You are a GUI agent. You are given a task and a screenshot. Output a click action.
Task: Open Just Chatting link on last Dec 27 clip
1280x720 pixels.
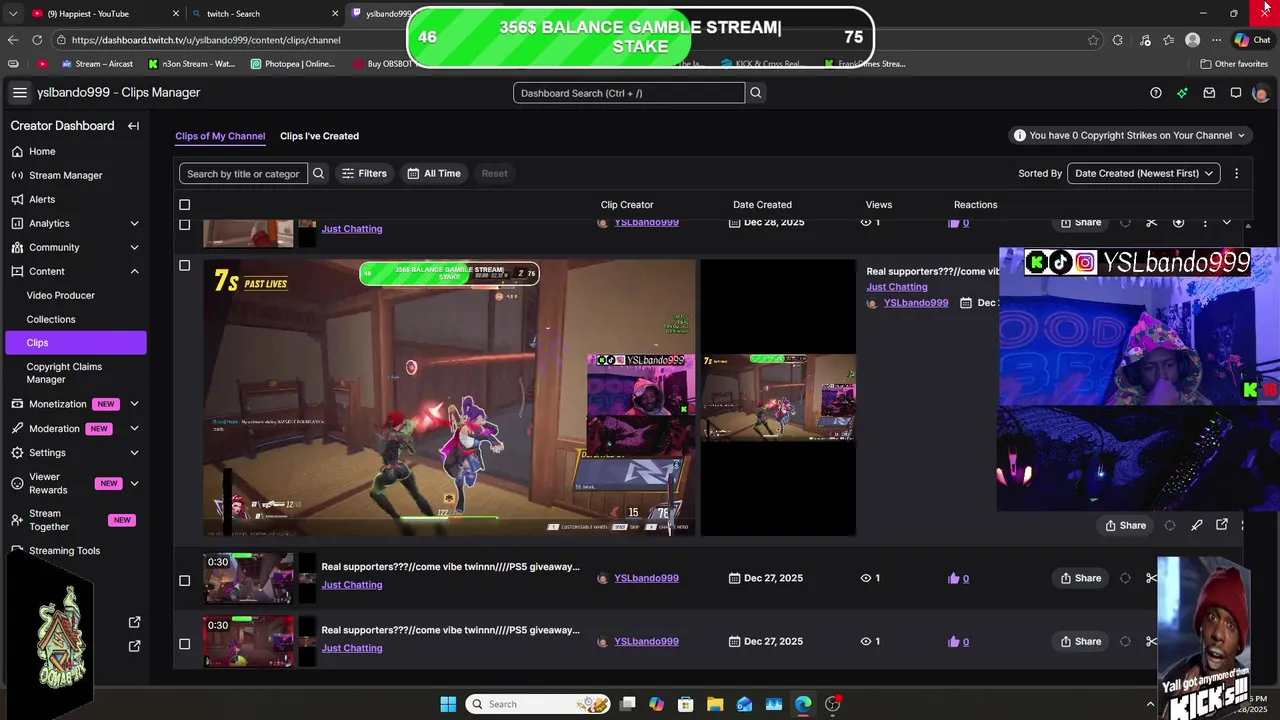pyautogui.click(x=352, y=648)
